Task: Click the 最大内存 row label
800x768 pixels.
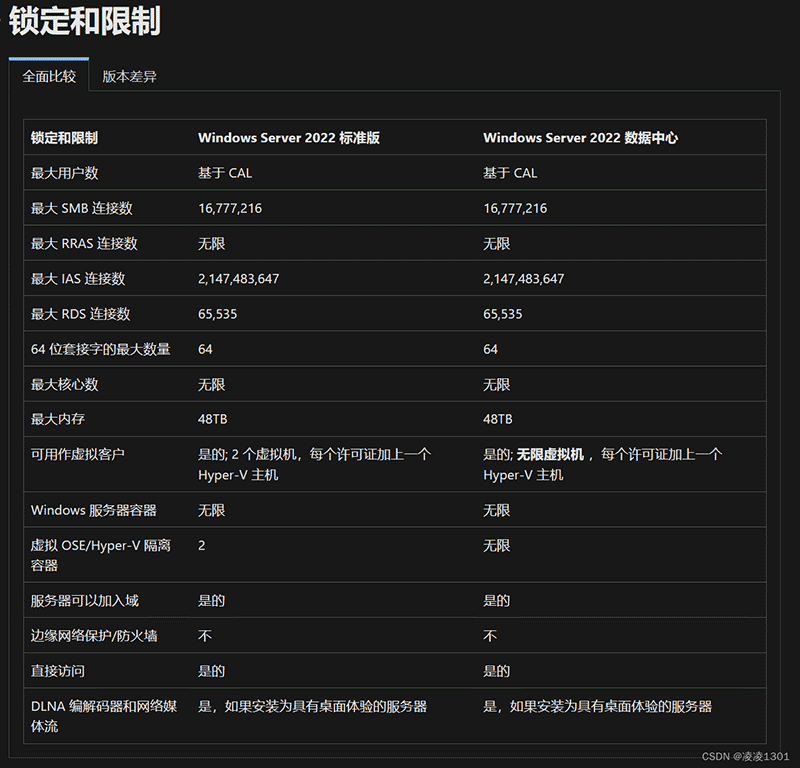Action: (x=58, y=419)
